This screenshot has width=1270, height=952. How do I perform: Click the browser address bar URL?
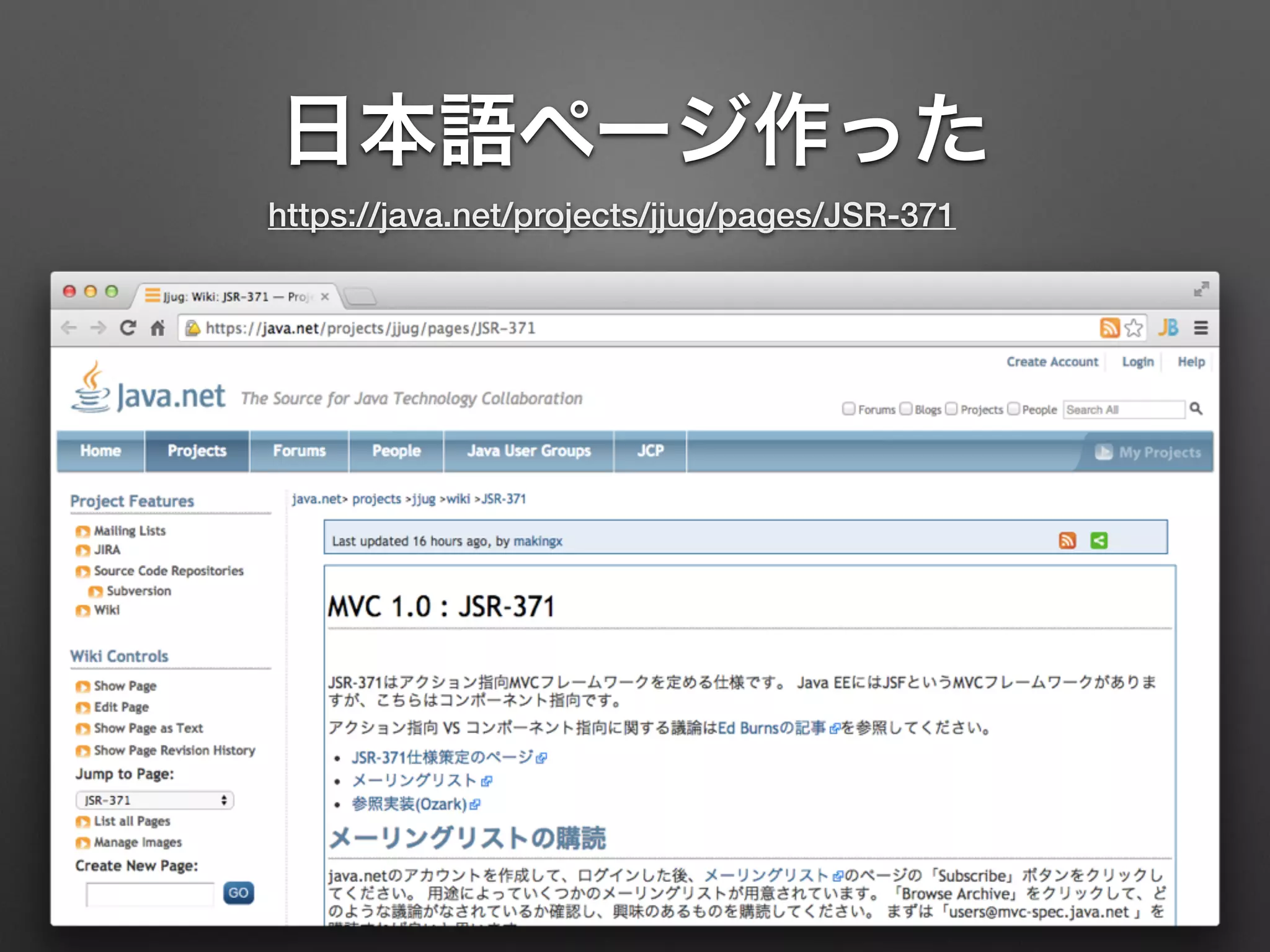370,328
